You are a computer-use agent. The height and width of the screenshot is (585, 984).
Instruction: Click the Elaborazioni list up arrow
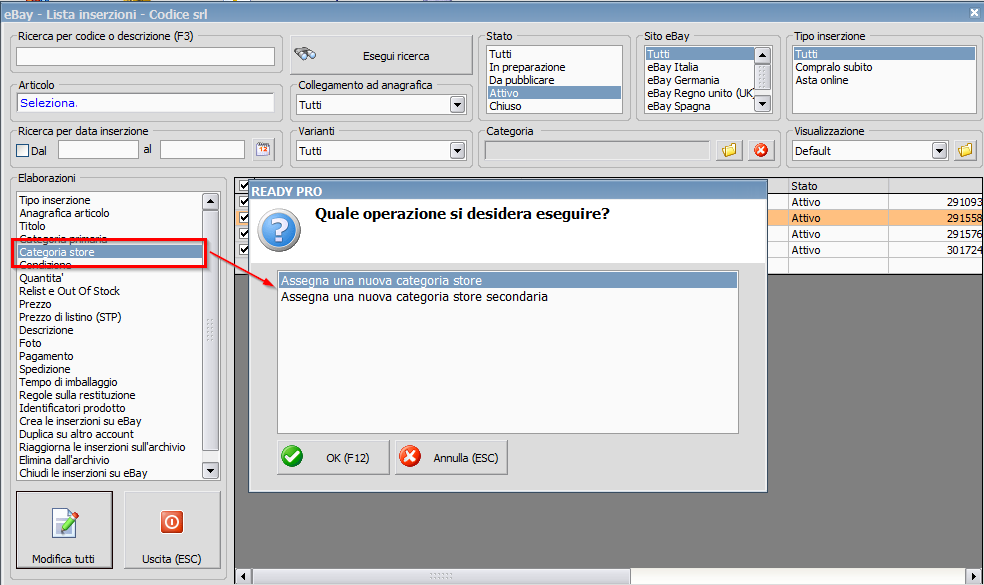pos(210,201)
